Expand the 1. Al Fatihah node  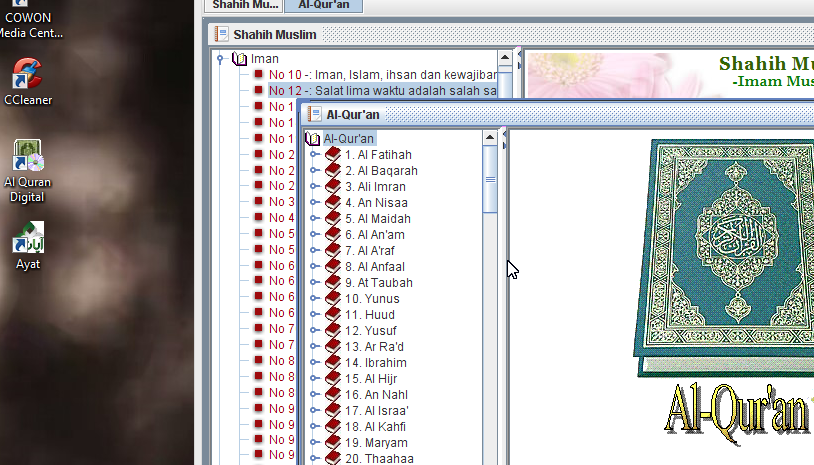pyautogui.click(x=315, y=155)
